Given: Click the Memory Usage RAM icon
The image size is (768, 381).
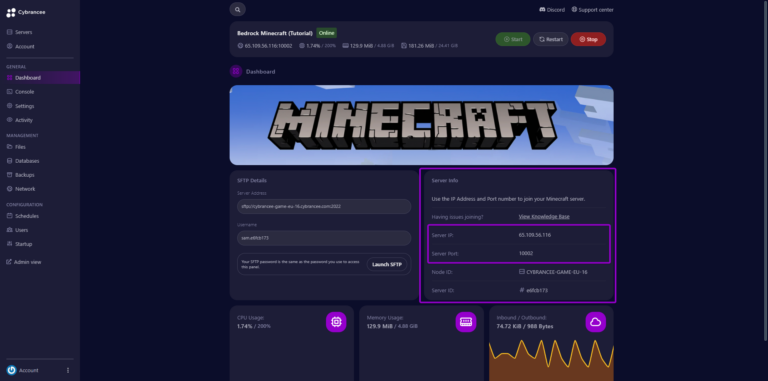Looking at the screenshot, I should (466, 322).
